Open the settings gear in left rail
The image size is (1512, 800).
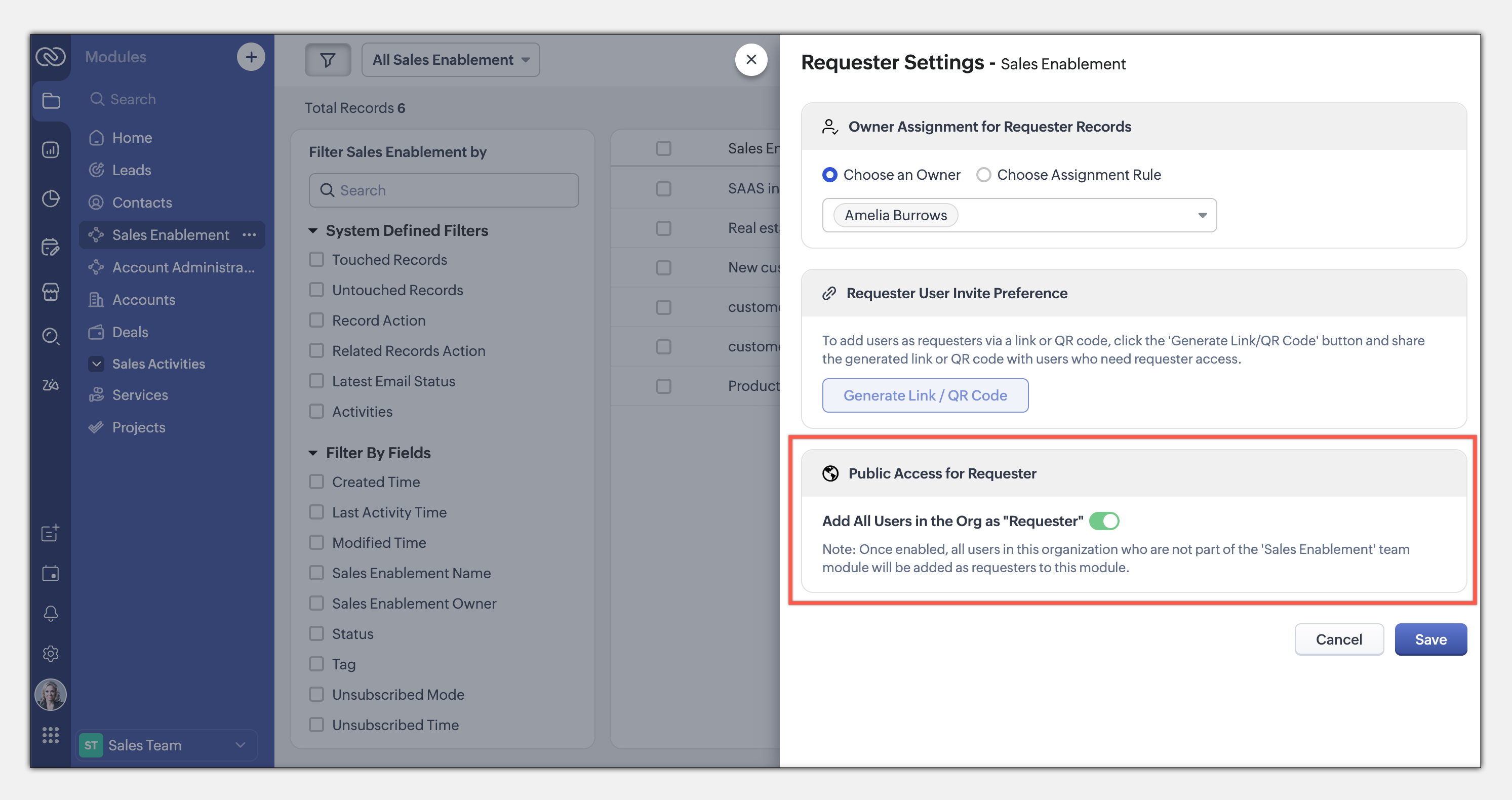[51, 653]
